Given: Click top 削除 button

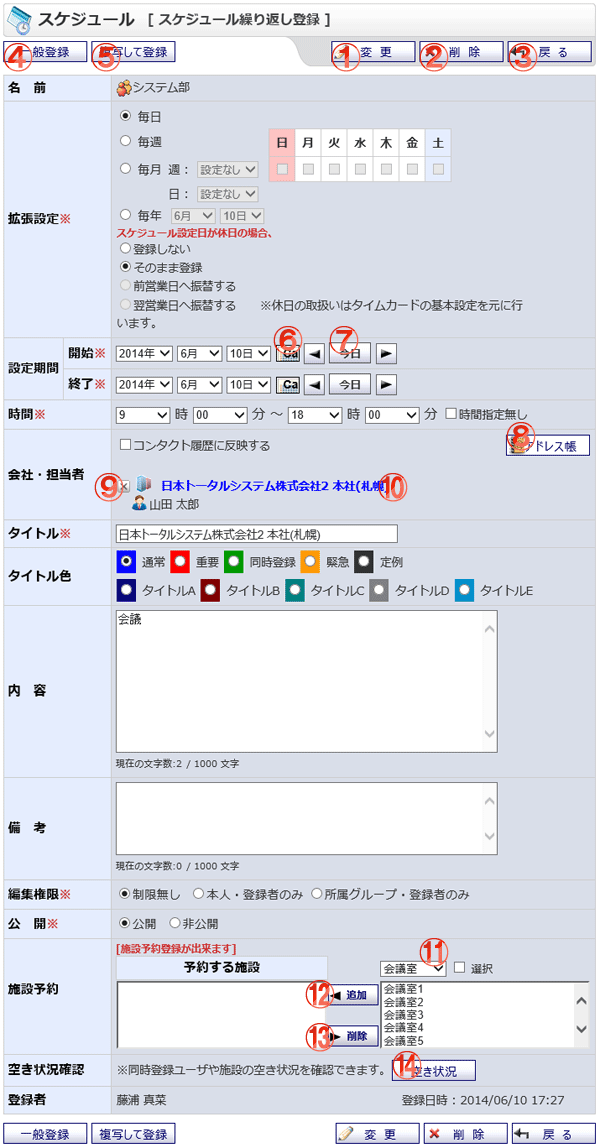Looking at the screenshot, I should (x=461, y=53).
